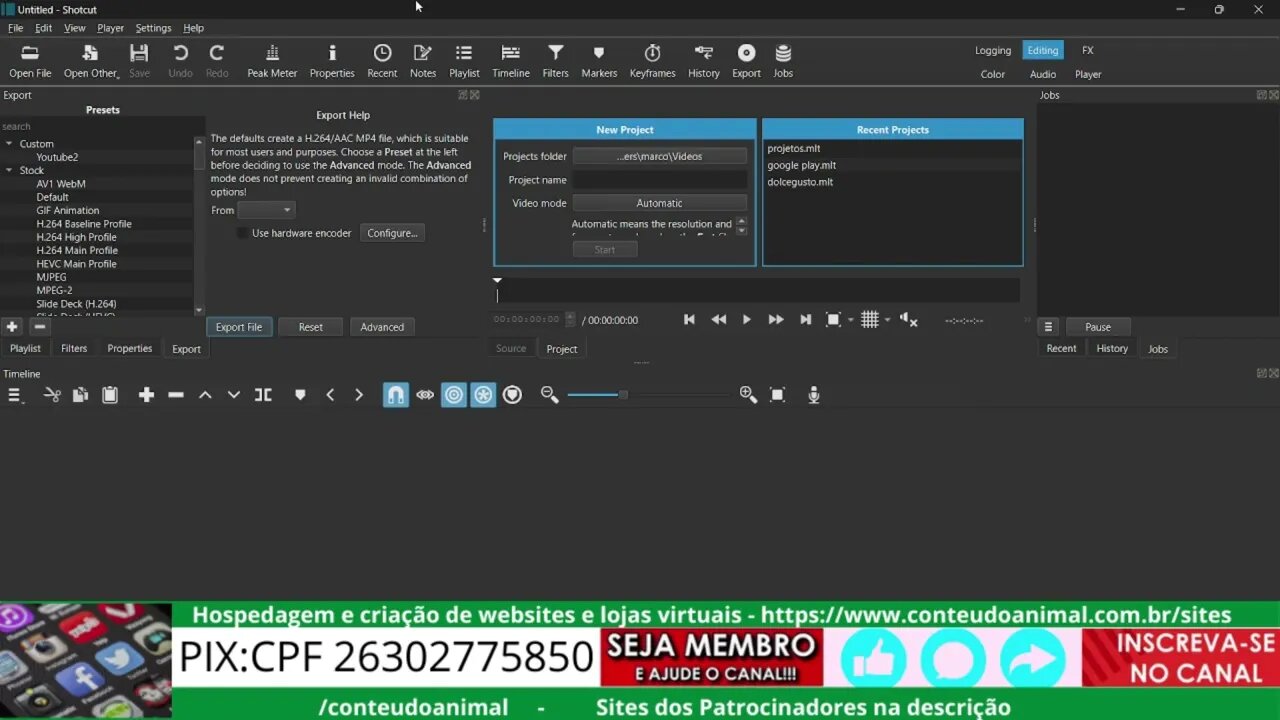The width and height of the screenshot is (1280, 720).
Task: Ripple delete with timeline minus icon
Action: (x=176, y=395)
